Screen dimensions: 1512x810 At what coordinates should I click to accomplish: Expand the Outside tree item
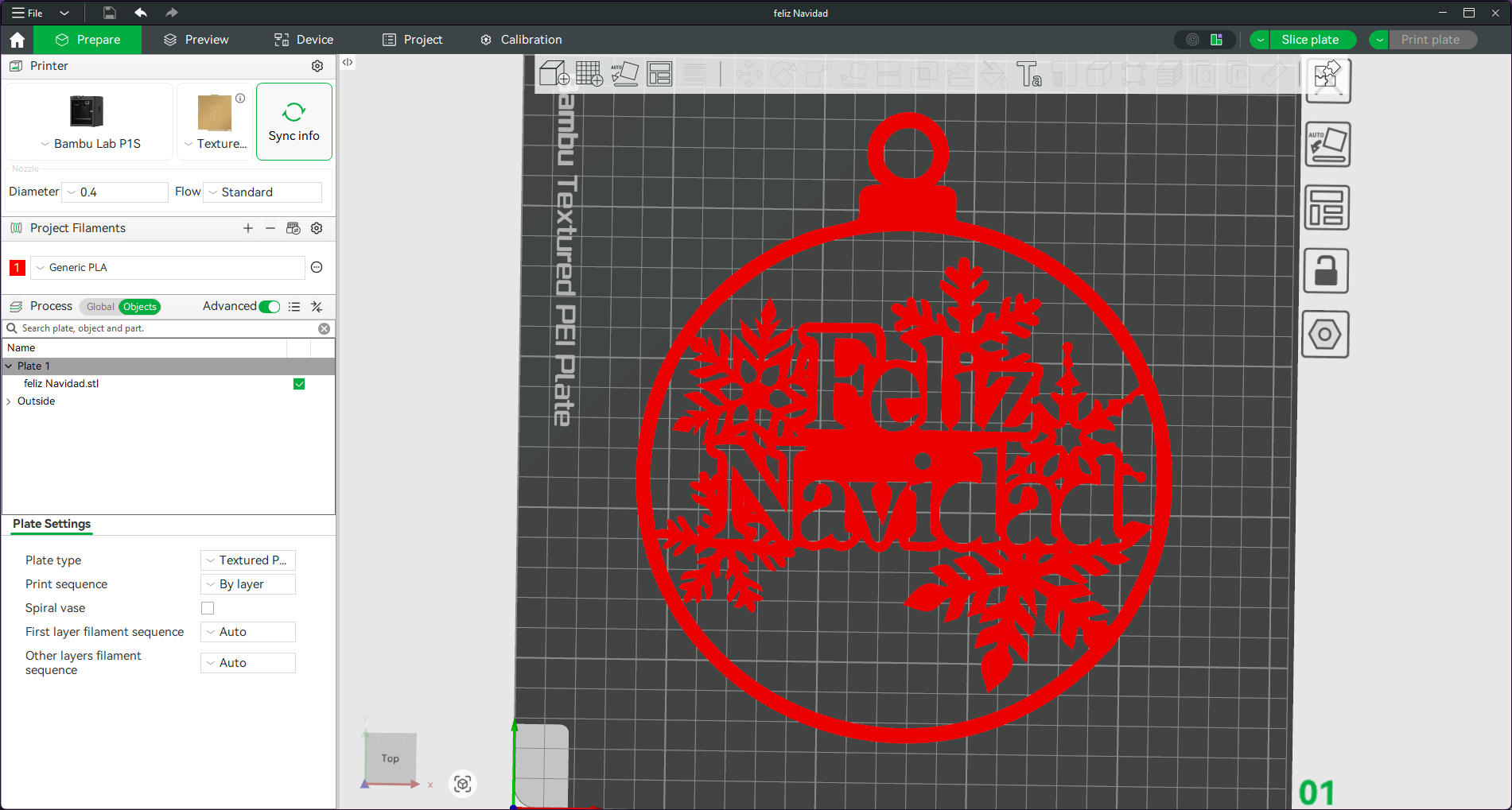point(9,401)
